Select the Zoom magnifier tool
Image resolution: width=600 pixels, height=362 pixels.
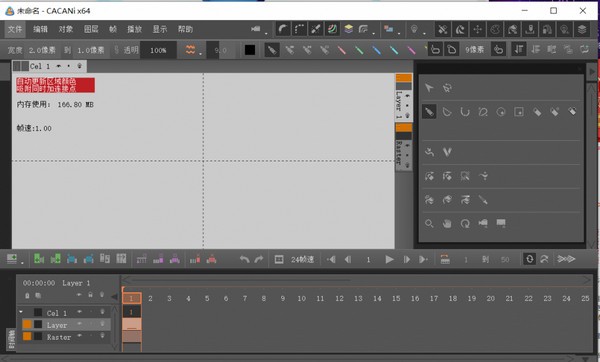point(429,223)
